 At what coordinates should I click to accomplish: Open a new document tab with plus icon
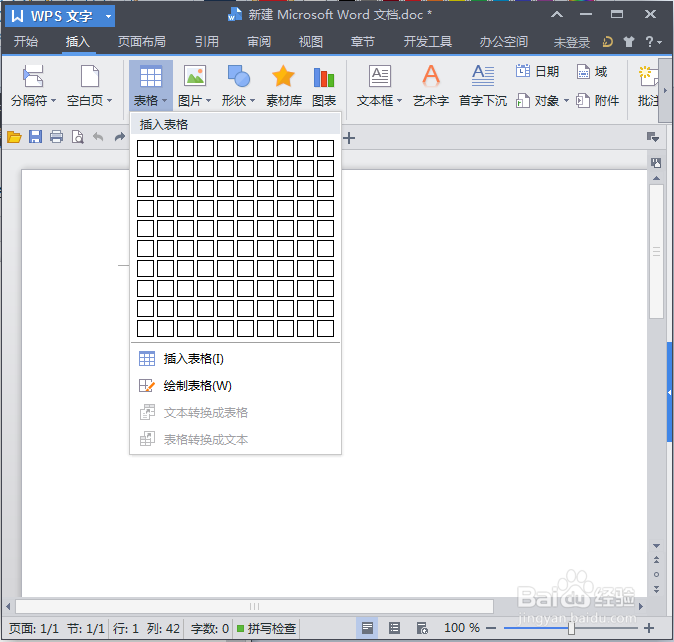point(349,138)
